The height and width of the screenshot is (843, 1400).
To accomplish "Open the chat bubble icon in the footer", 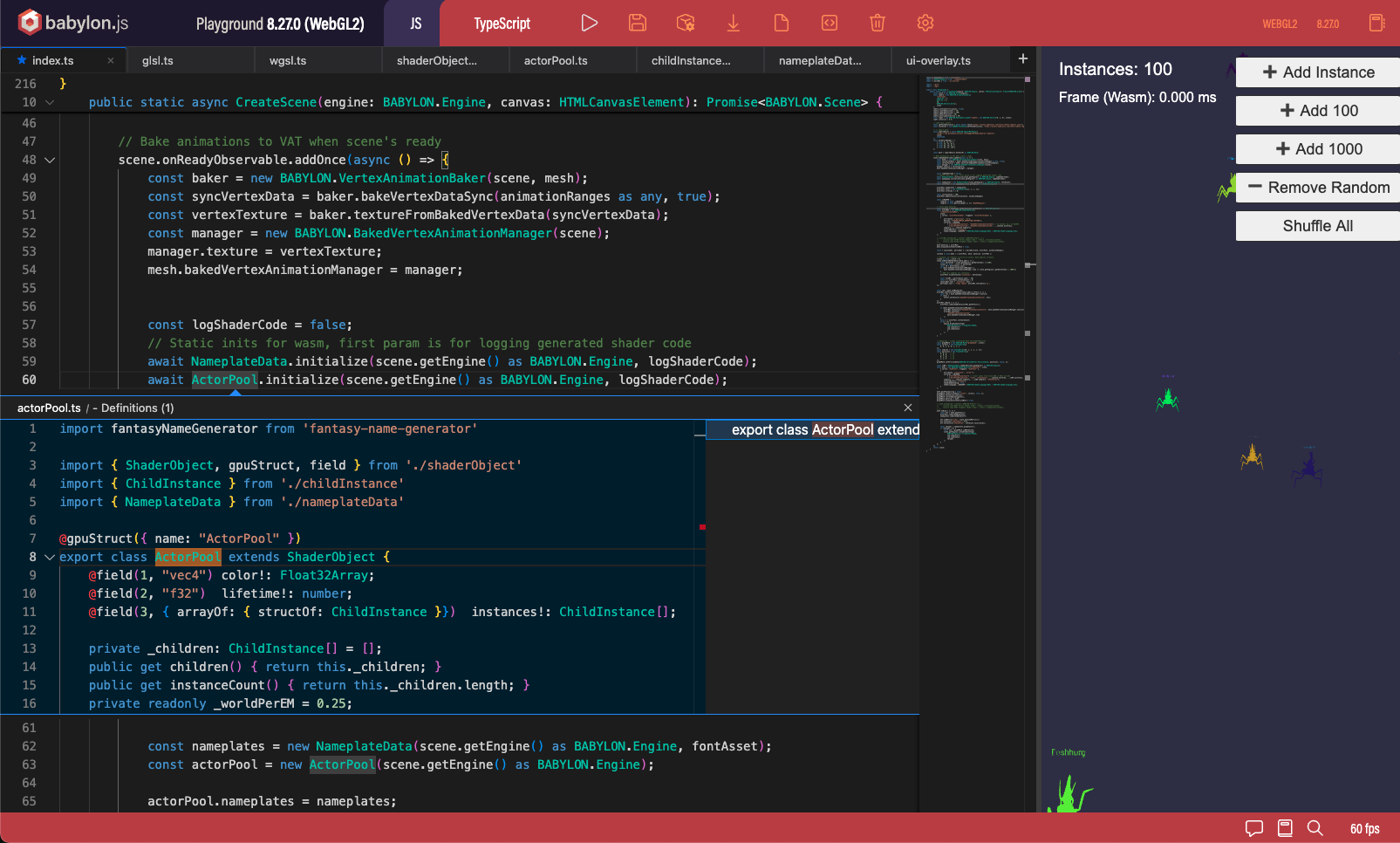I will (x=1254, y=828).
